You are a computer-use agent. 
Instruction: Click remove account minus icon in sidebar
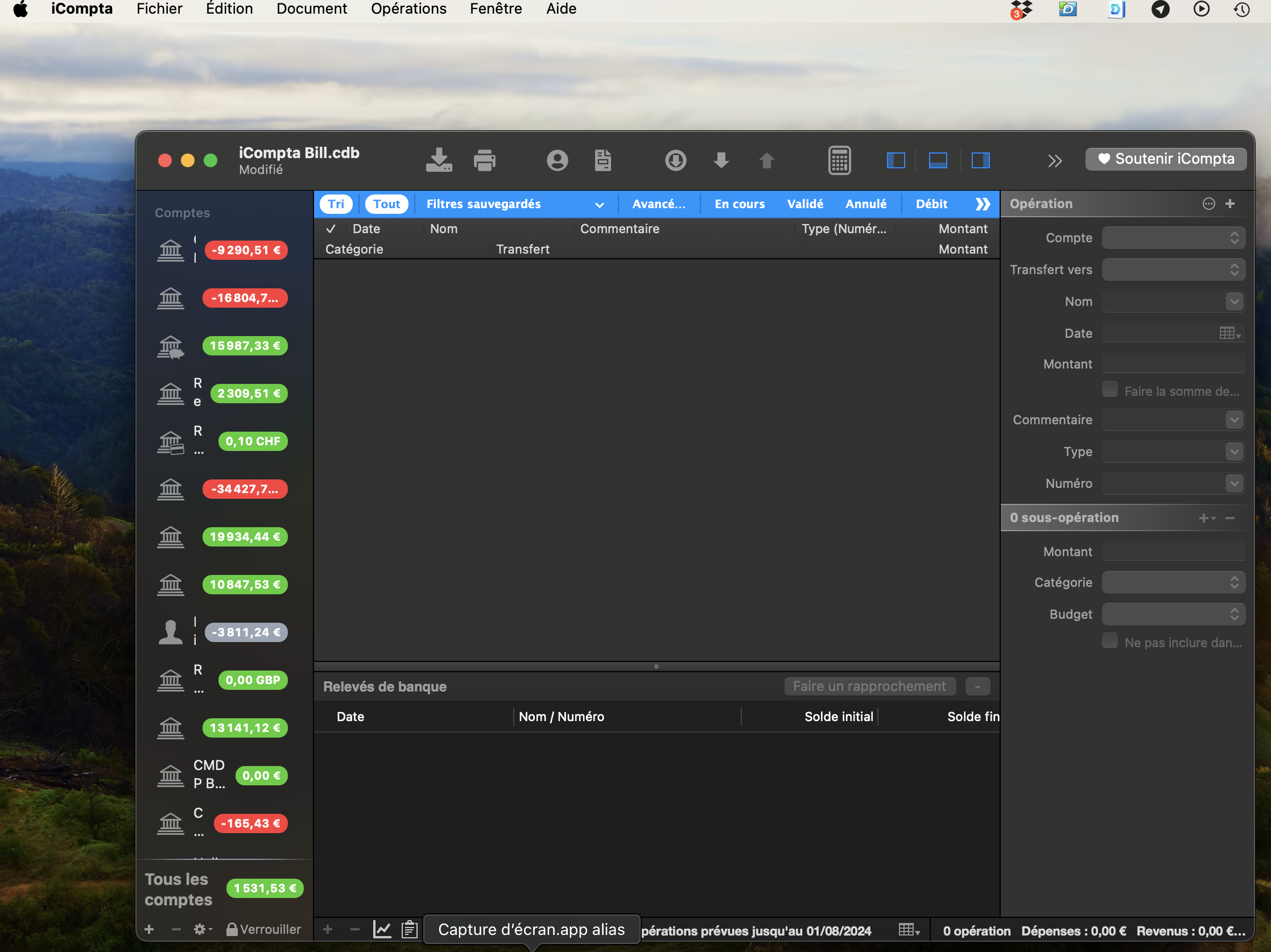[x=176, y=929]
